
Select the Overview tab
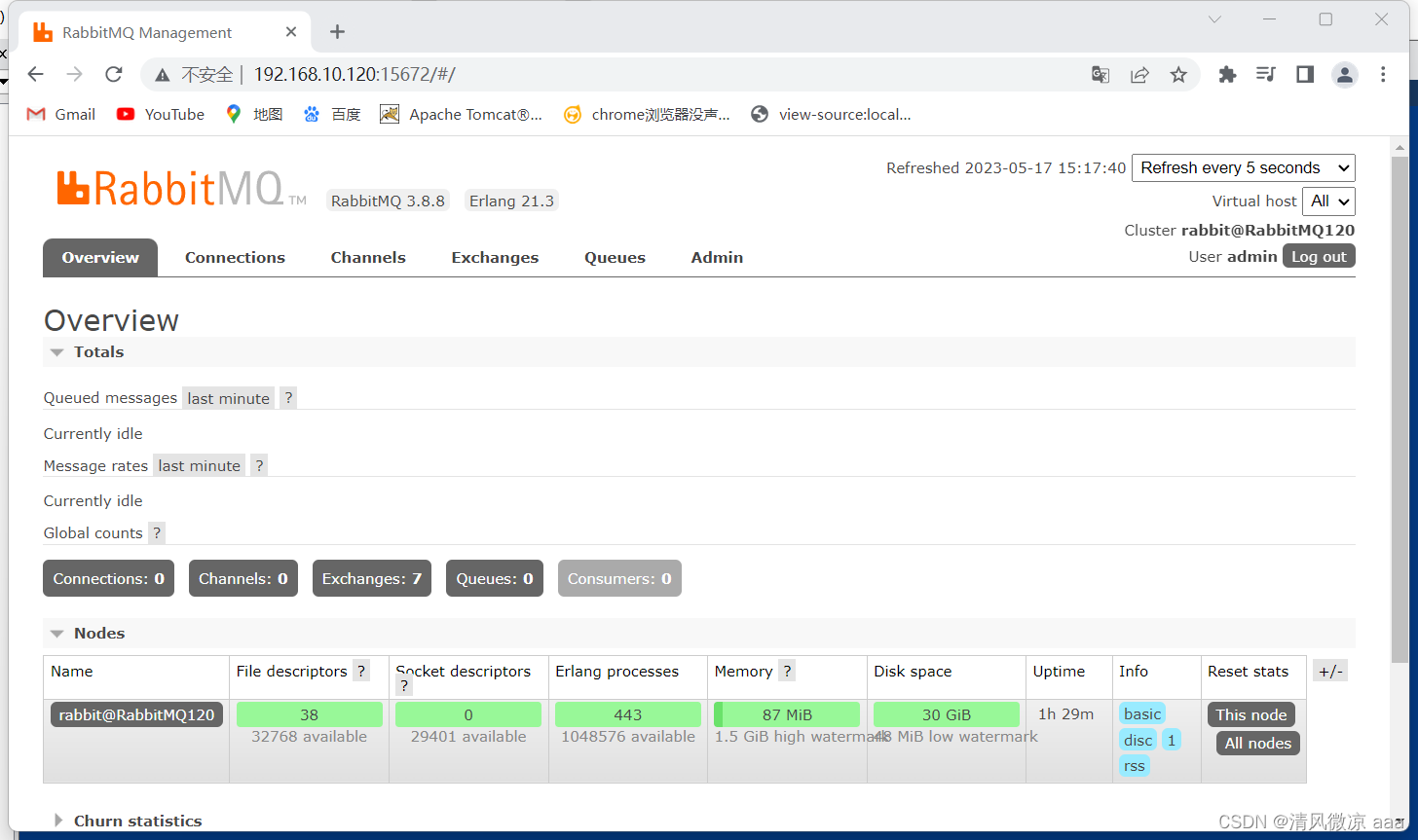click(100, 257)
